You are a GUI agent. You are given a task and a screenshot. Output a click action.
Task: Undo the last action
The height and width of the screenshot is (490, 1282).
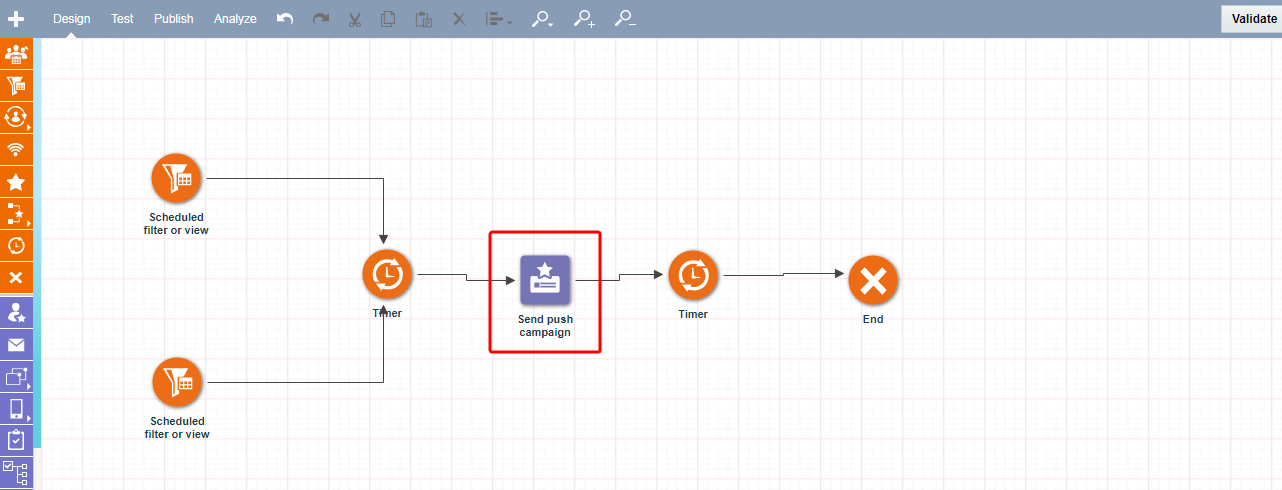coord(285,19)
